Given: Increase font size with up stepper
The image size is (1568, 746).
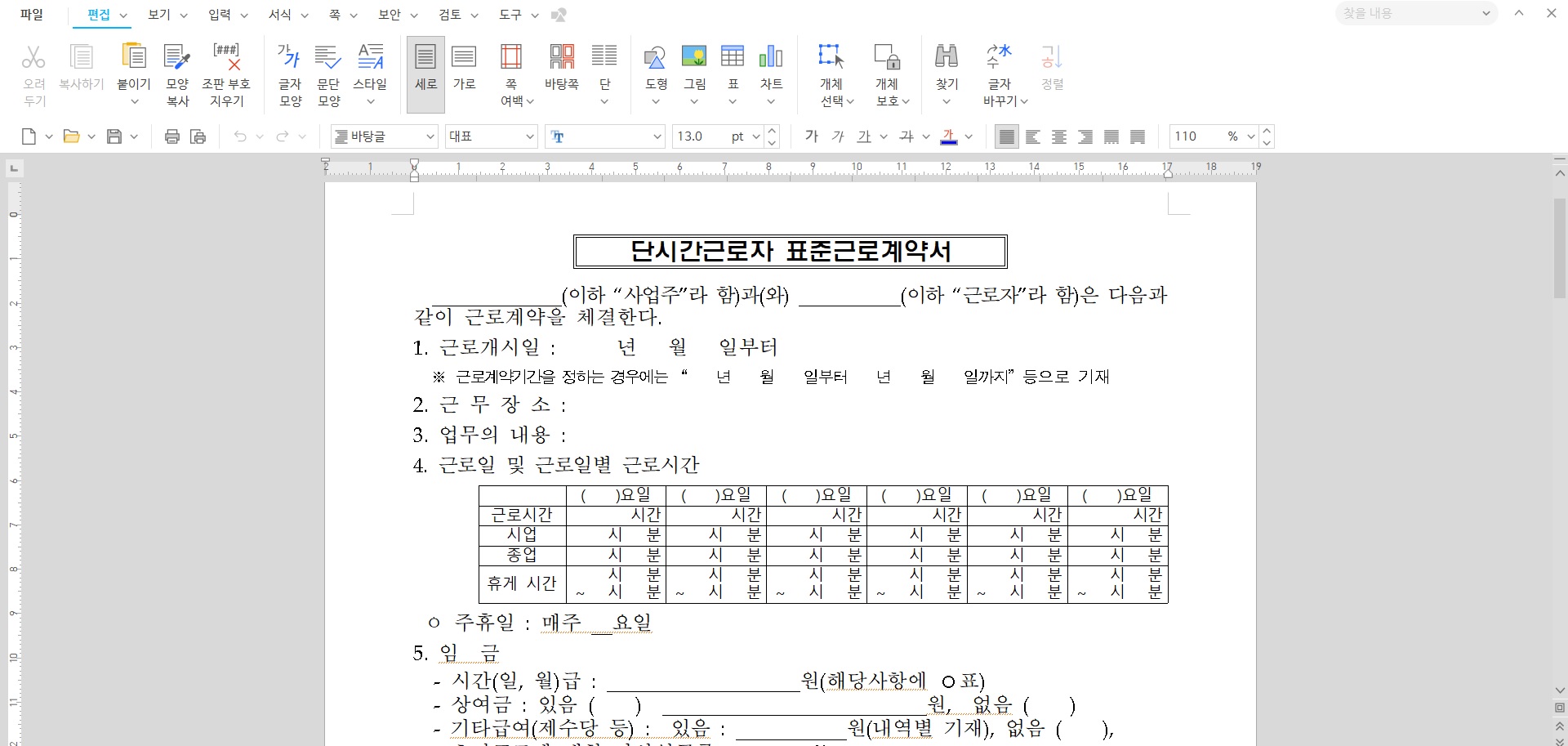Looking at the screenshot, I should pos(773,131).
